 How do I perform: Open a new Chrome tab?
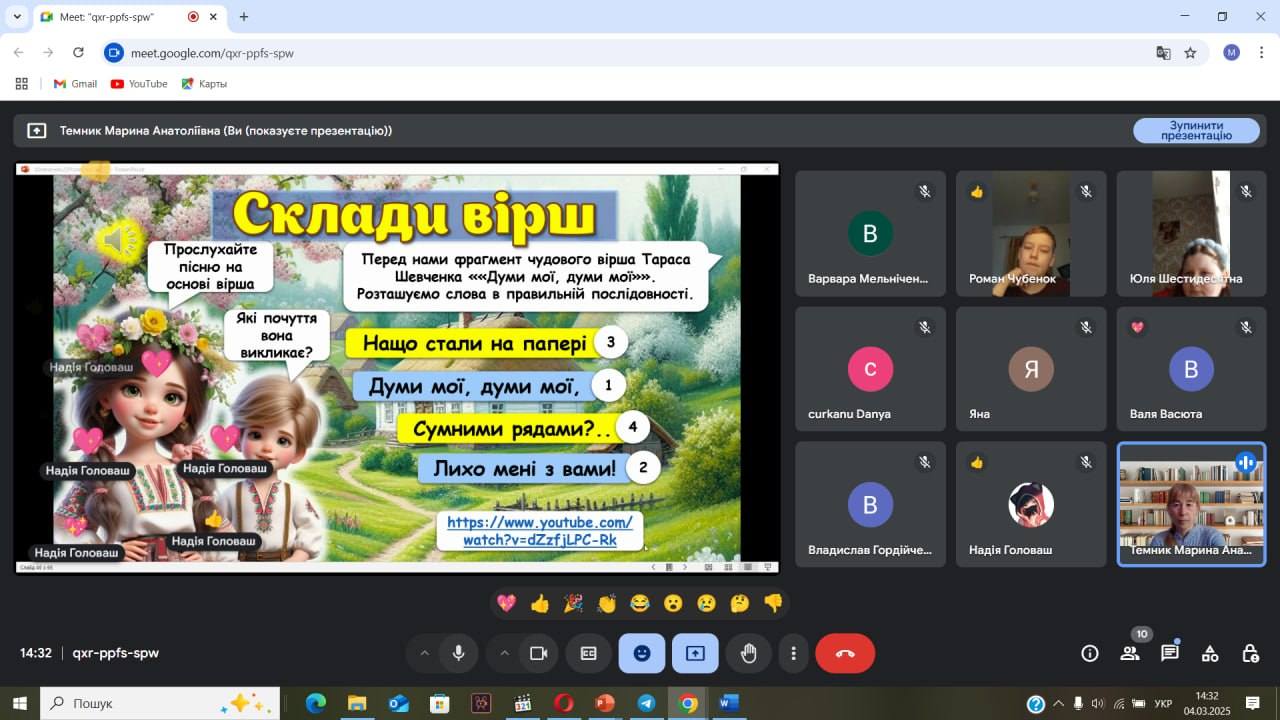click(x=243, y=17)
